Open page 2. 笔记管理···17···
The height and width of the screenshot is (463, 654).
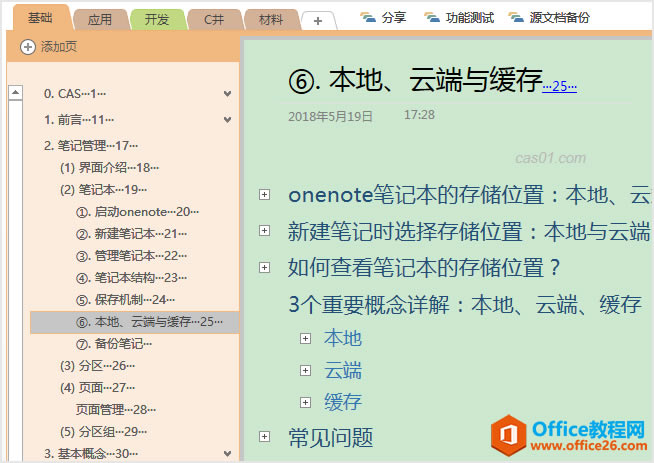pos(91,146)
